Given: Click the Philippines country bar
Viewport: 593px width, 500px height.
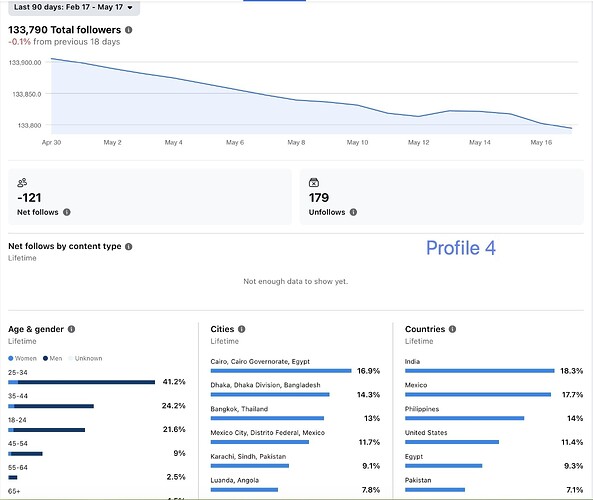Looking at the screenshot, I should [x=464, y=418].
